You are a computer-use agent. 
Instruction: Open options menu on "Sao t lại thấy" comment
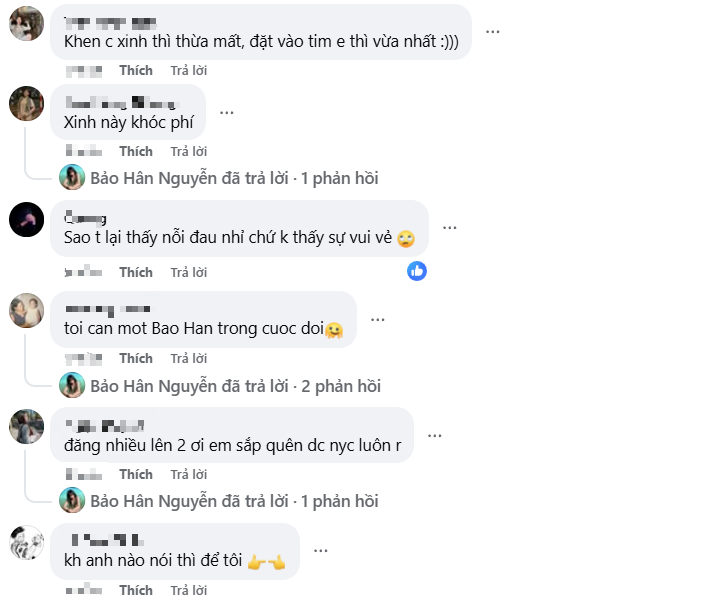click(450, 227)
